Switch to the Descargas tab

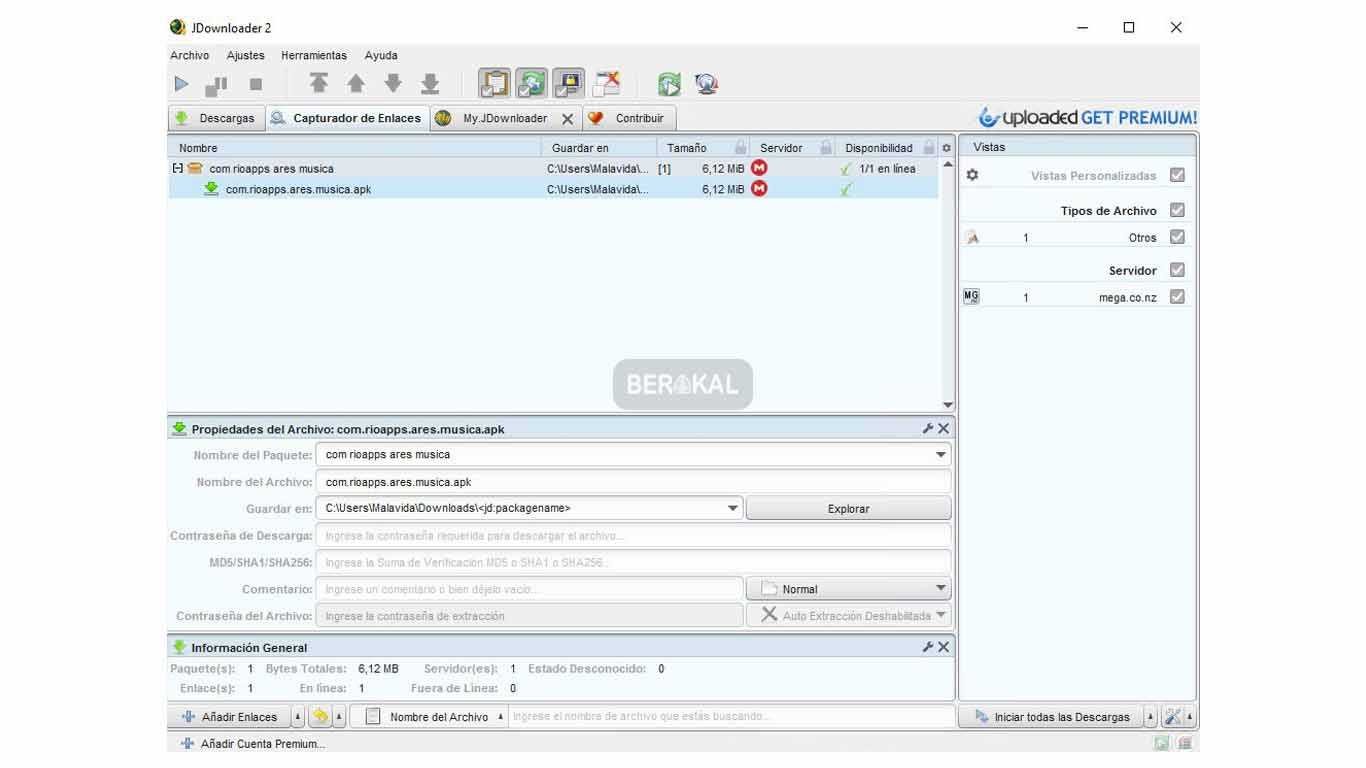pos(216,118)
